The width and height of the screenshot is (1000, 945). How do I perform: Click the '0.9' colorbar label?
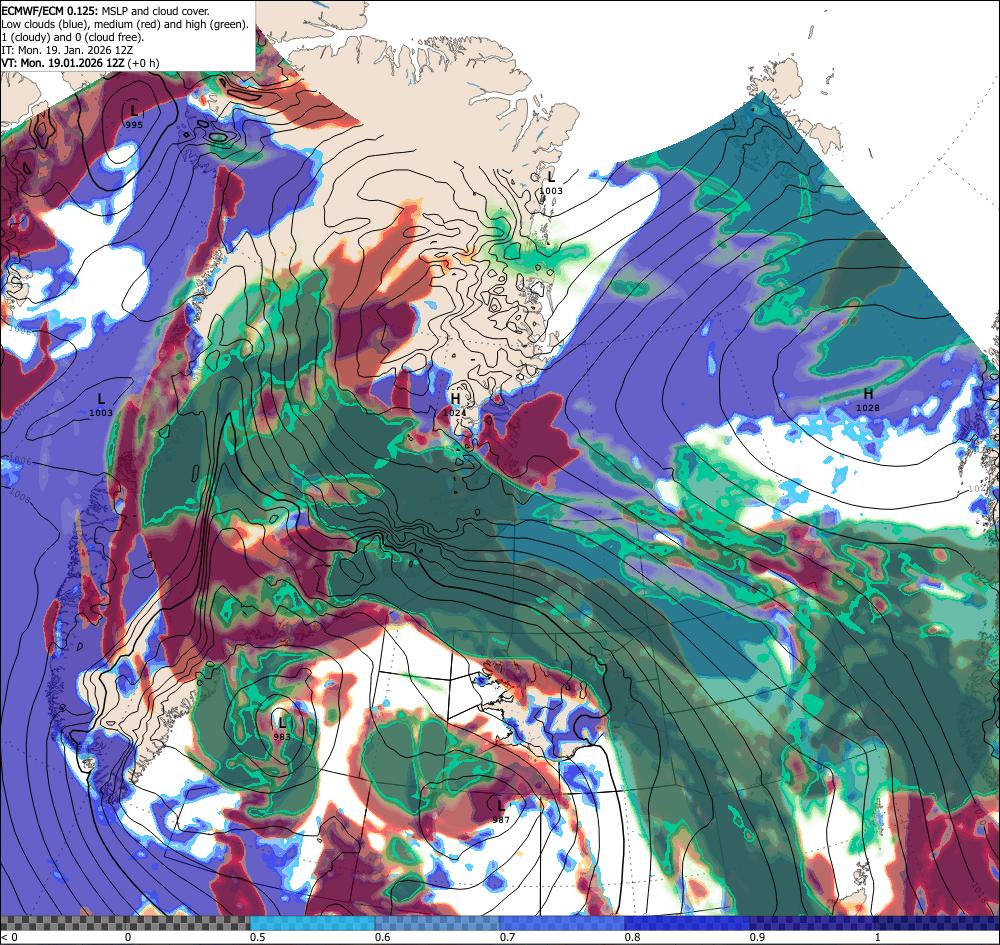pyautogui.click(x=757, y=937)
